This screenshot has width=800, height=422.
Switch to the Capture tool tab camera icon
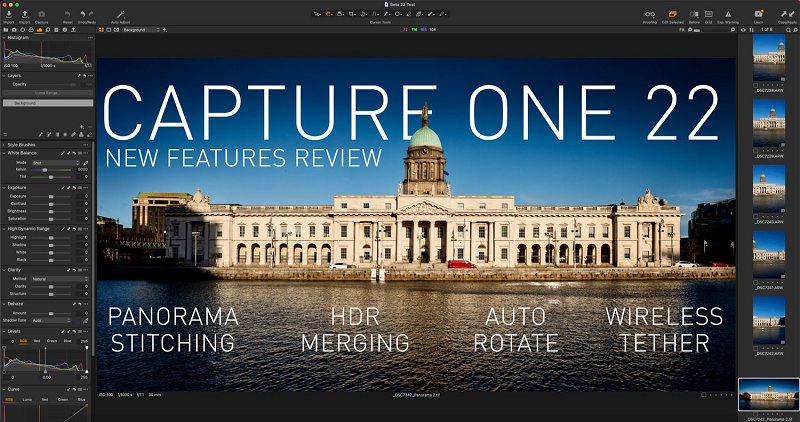14,30
